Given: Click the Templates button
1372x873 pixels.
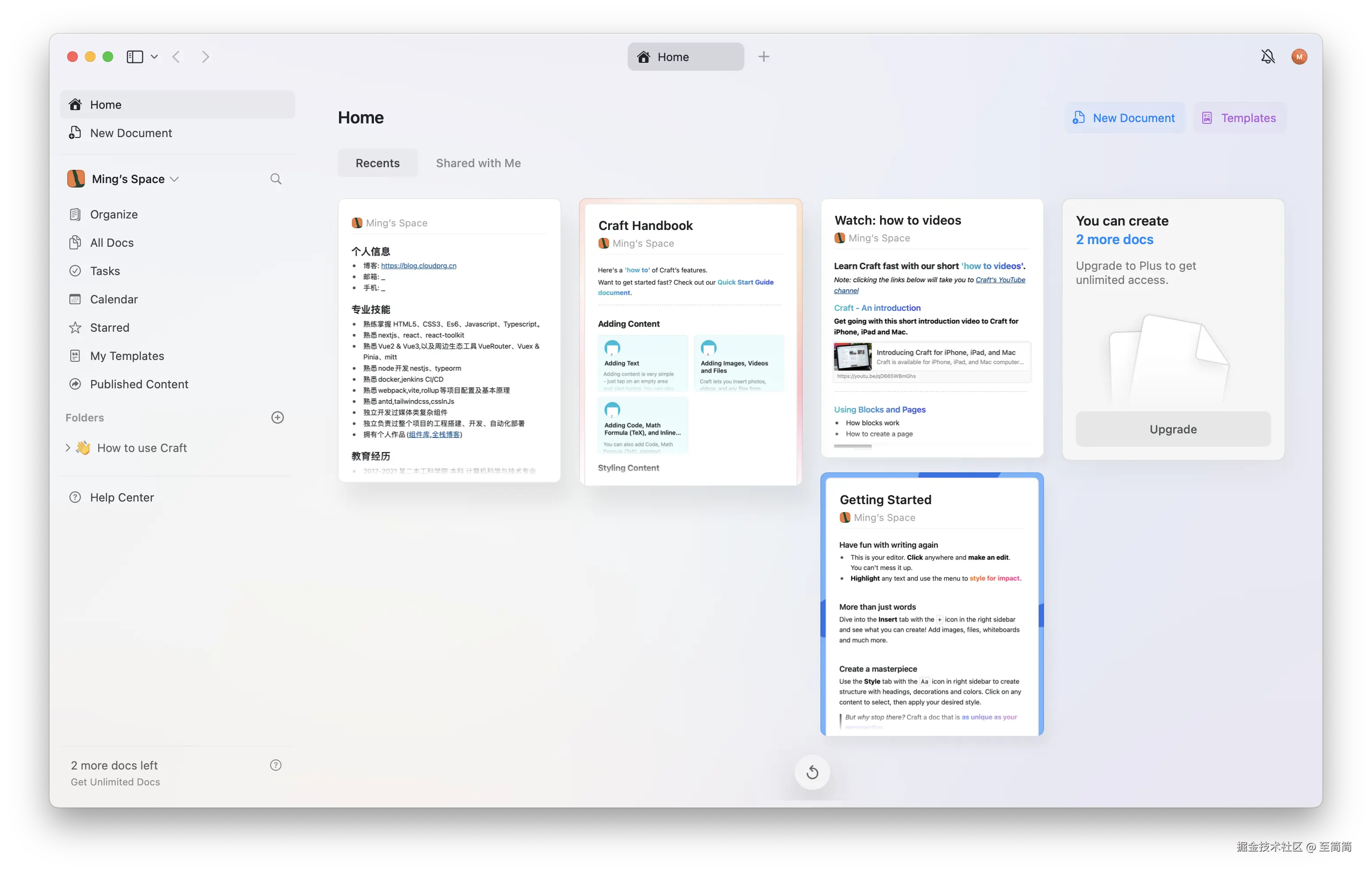Looking at the screenshot, I should point(1239,118).
